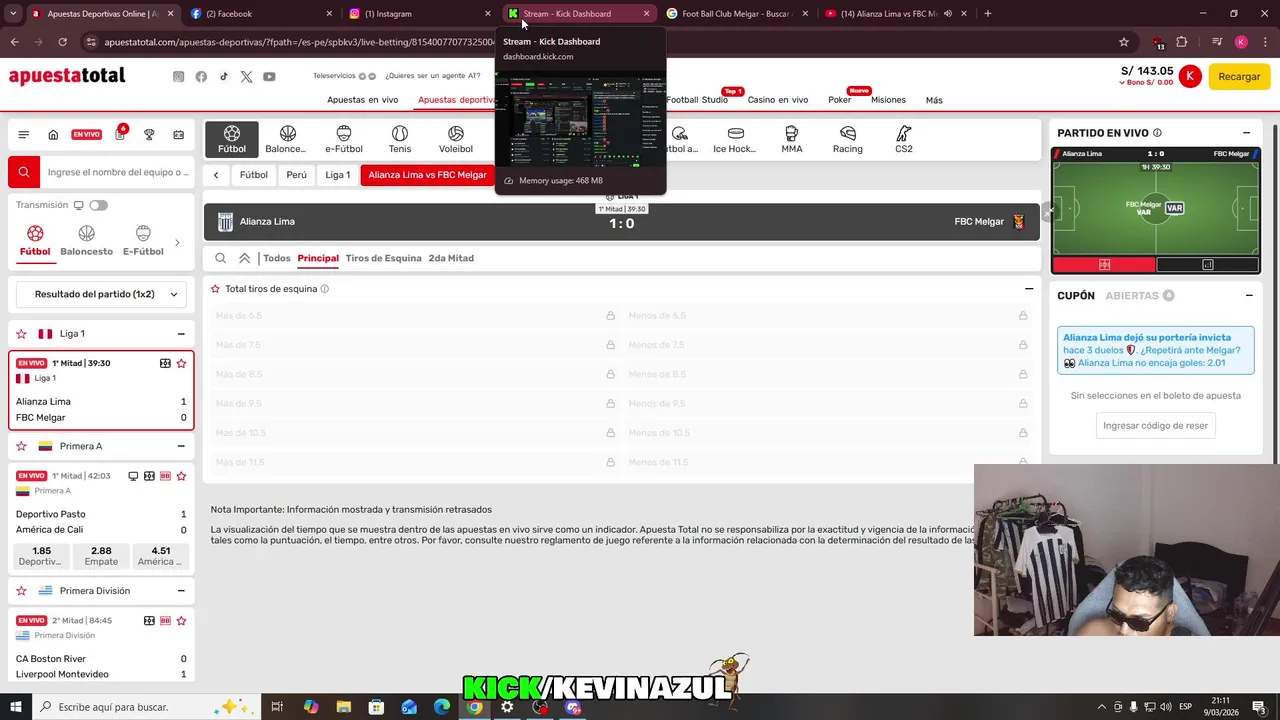Favorite the Primera División league star
The width and height of the screenshot is (1280, 720).
click(21, 591)
